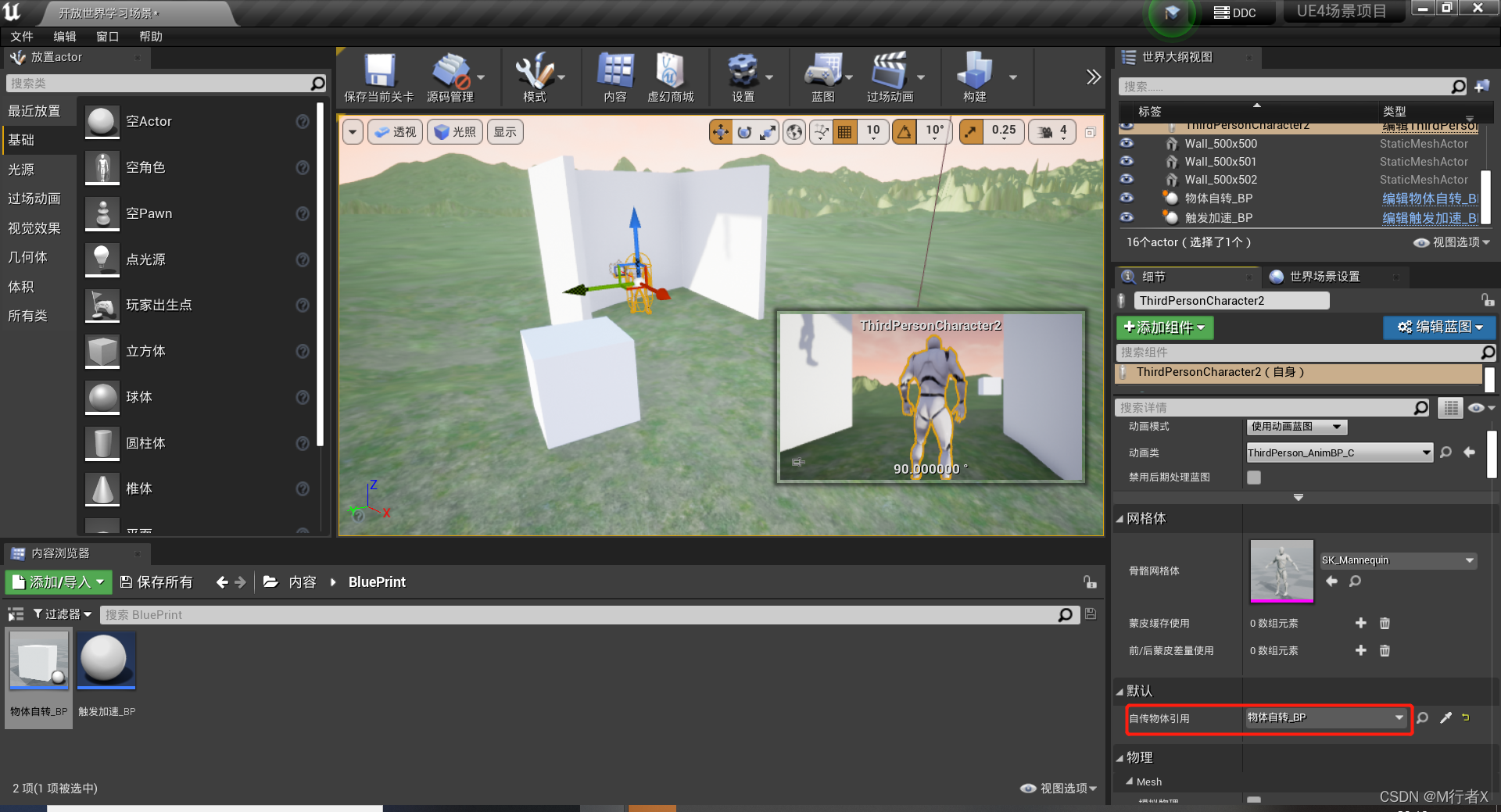
Task: Open the Content browser toolbar icon
Action: tap(615, 71)
